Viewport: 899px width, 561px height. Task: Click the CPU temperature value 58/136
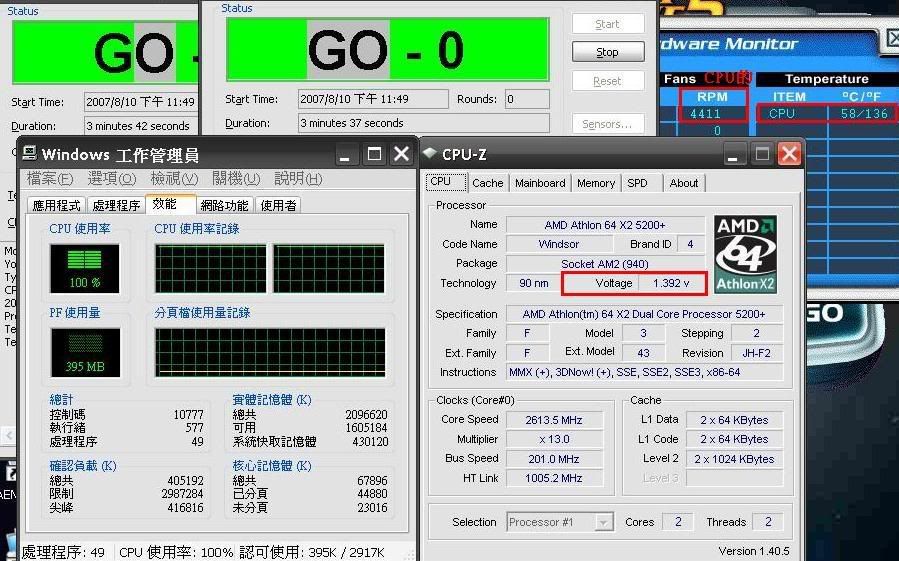(864, 114)
